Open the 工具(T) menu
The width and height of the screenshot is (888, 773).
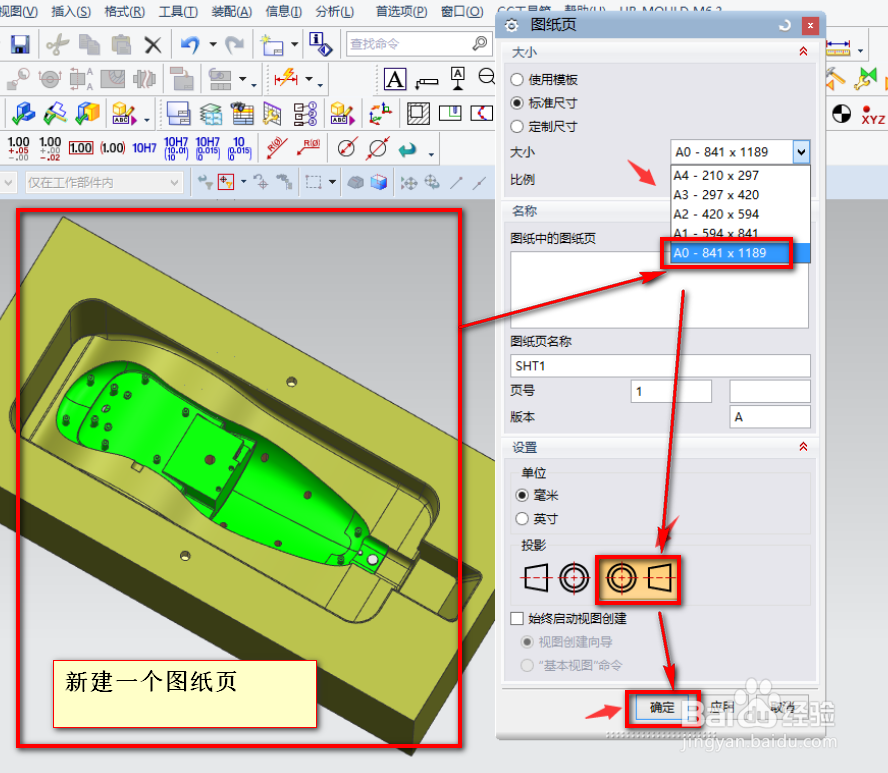(x=178, y=11)
